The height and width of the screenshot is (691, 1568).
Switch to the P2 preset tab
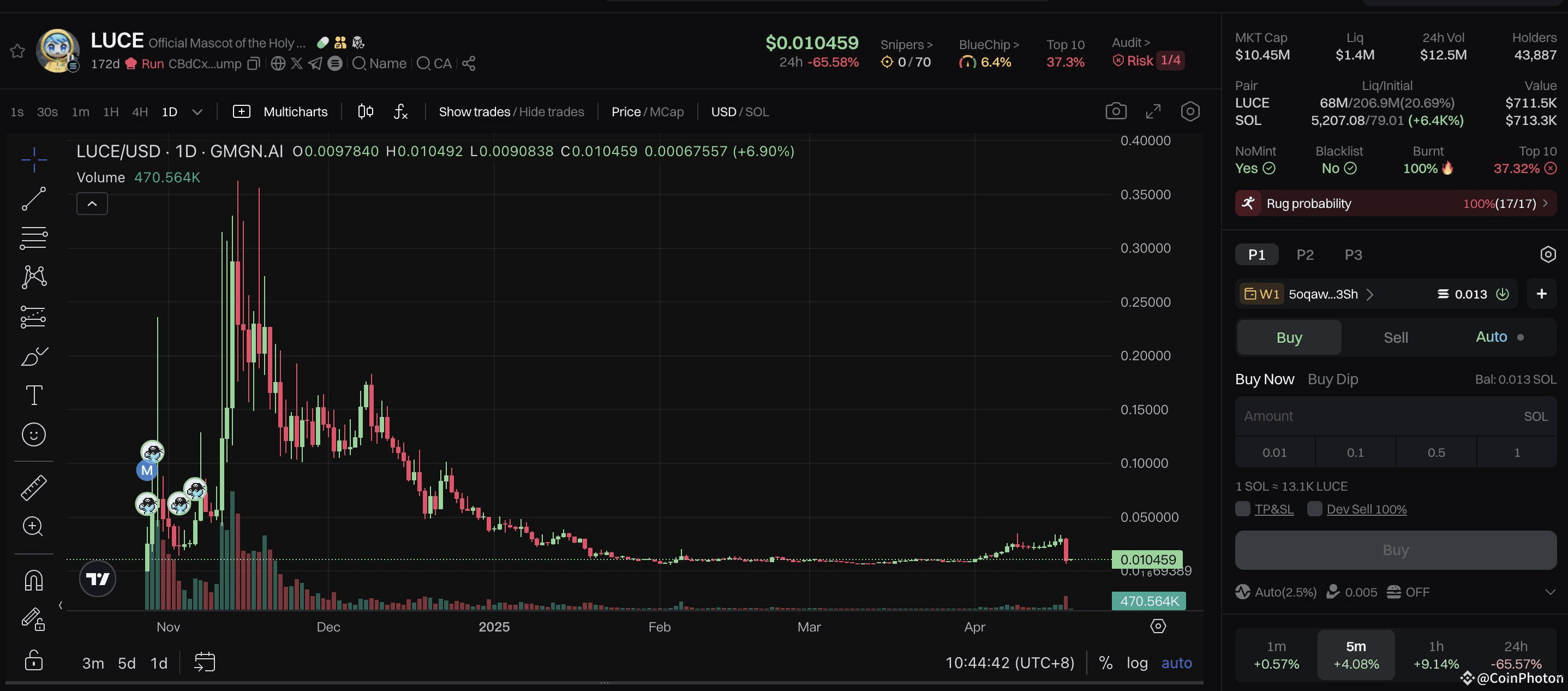(1305, 254)
